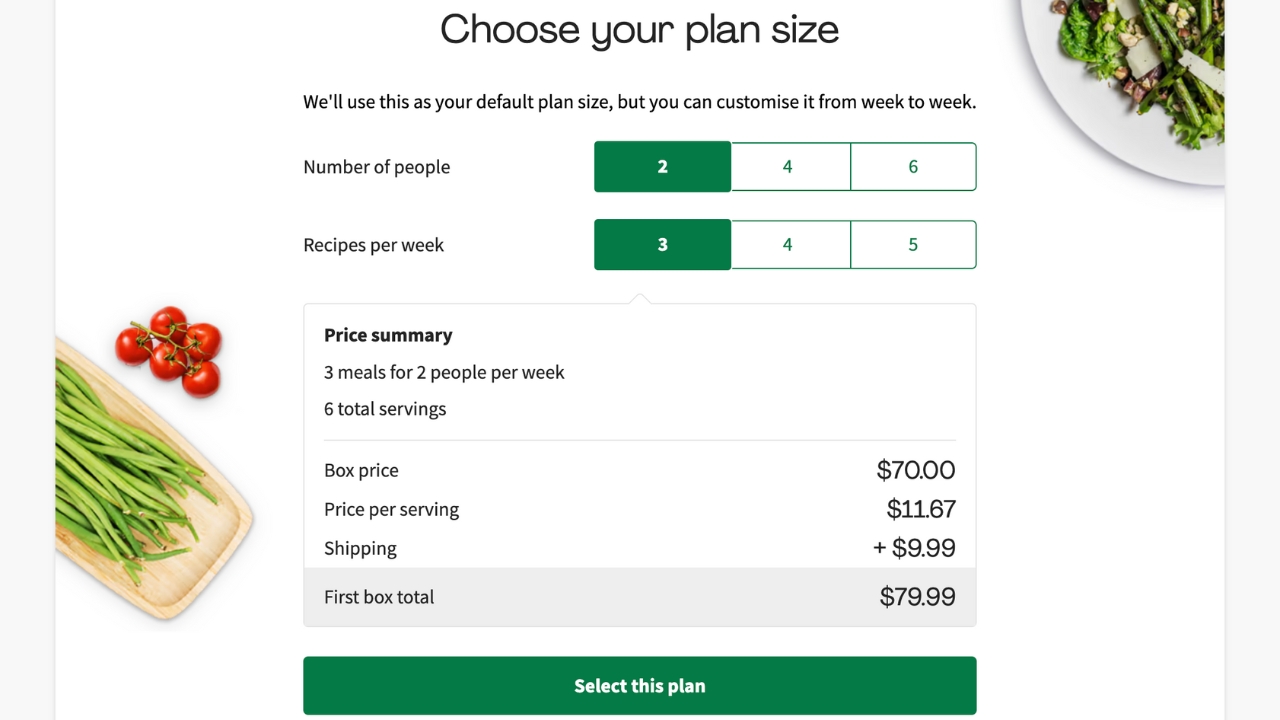Choose the highlighted "3" recipes option
This screenshot has width=1280, height=720.
(x=662, y=244)
